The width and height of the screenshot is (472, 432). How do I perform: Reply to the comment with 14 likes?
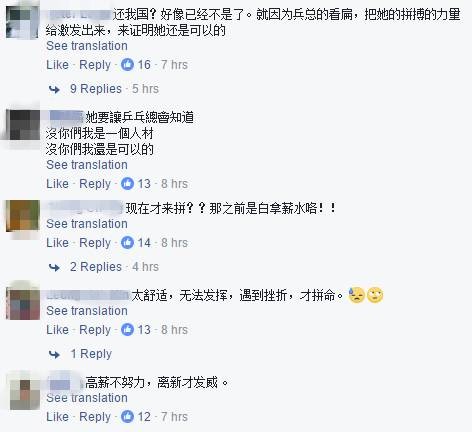pyautogui.click(x=95, y=243)
